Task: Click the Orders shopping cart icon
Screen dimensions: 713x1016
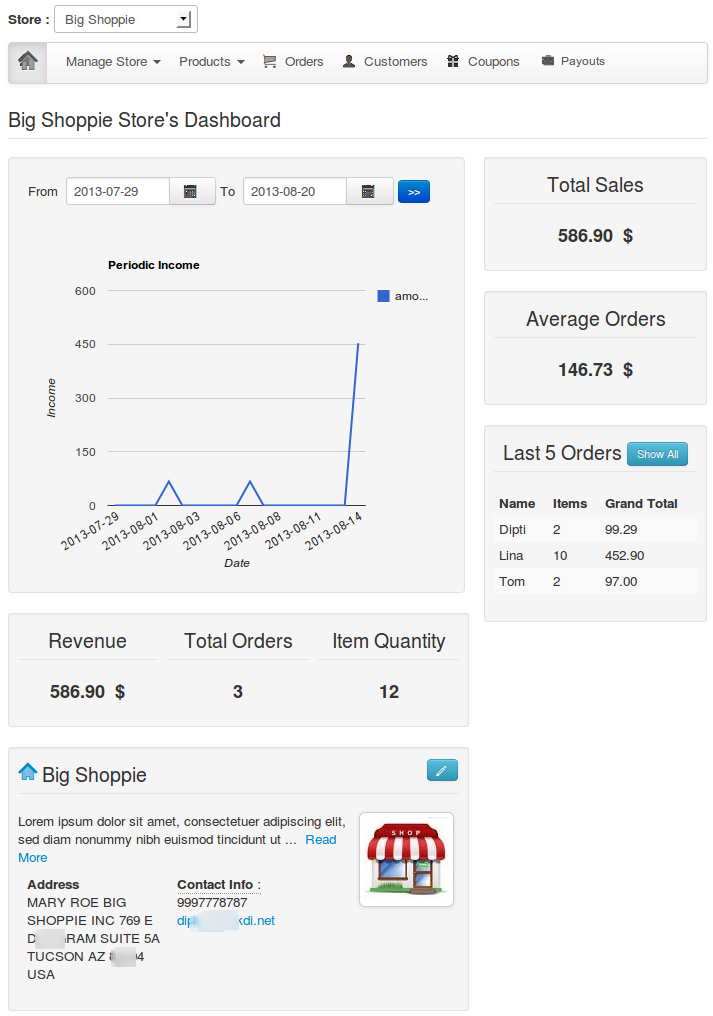Action: (270, 62)
